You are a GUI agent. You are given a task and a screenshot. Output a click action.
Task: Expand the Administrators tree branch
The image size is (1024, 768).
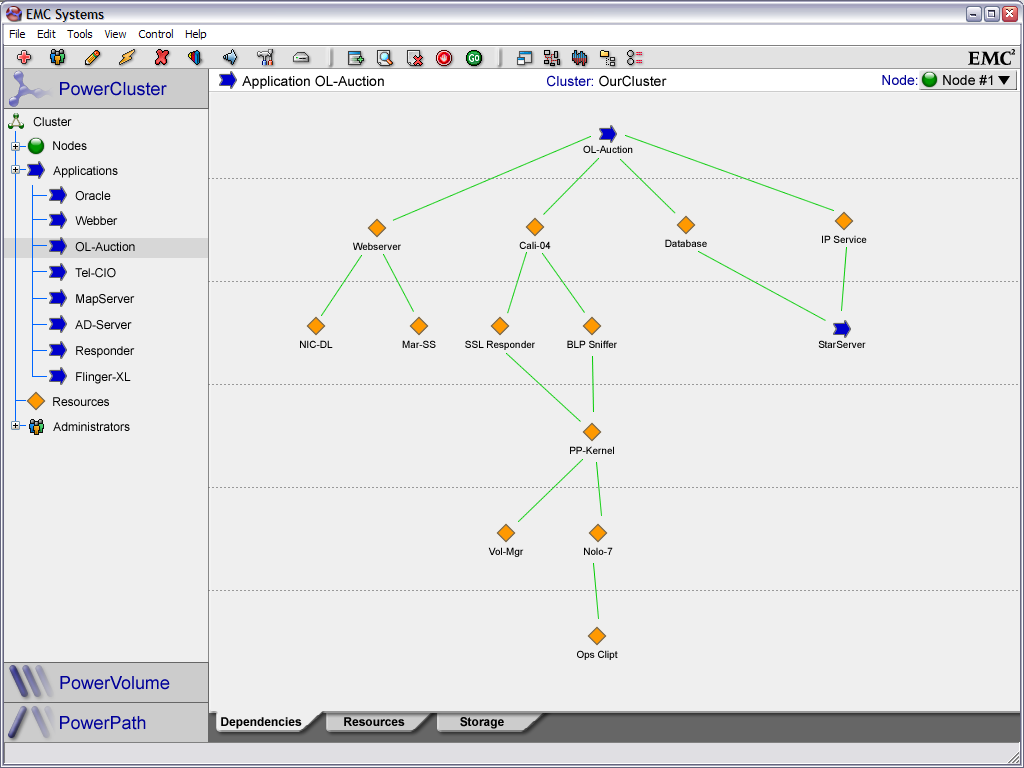16,426
